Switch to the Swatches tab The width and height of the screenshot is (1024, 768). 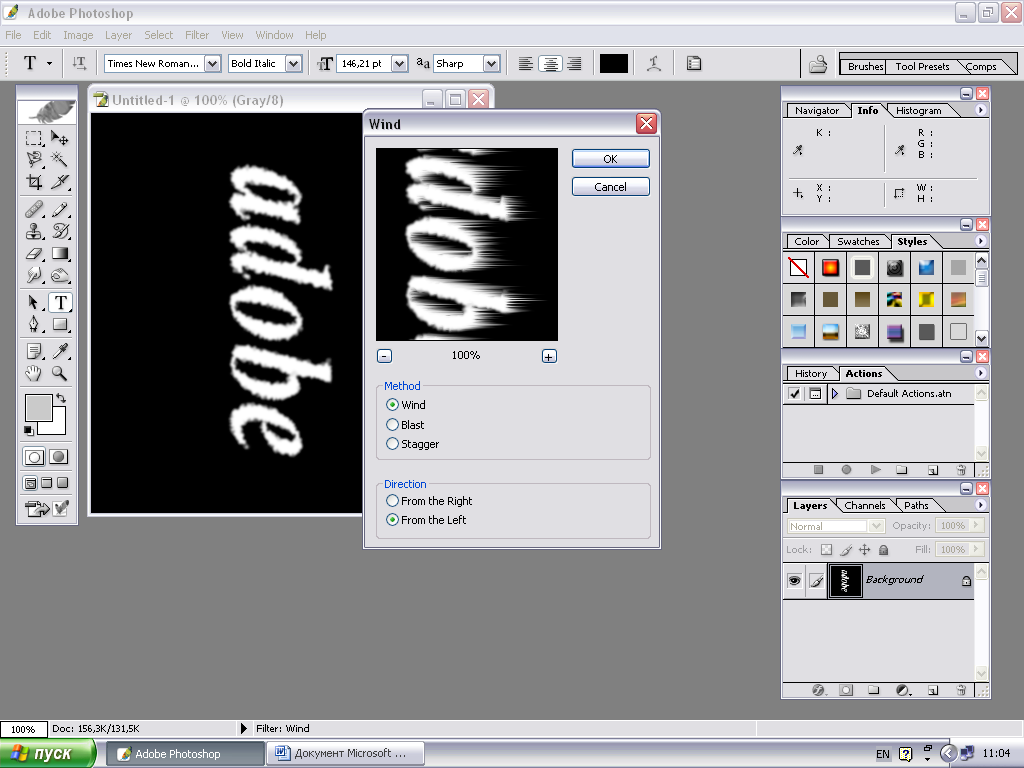click(x=858, y=242)
